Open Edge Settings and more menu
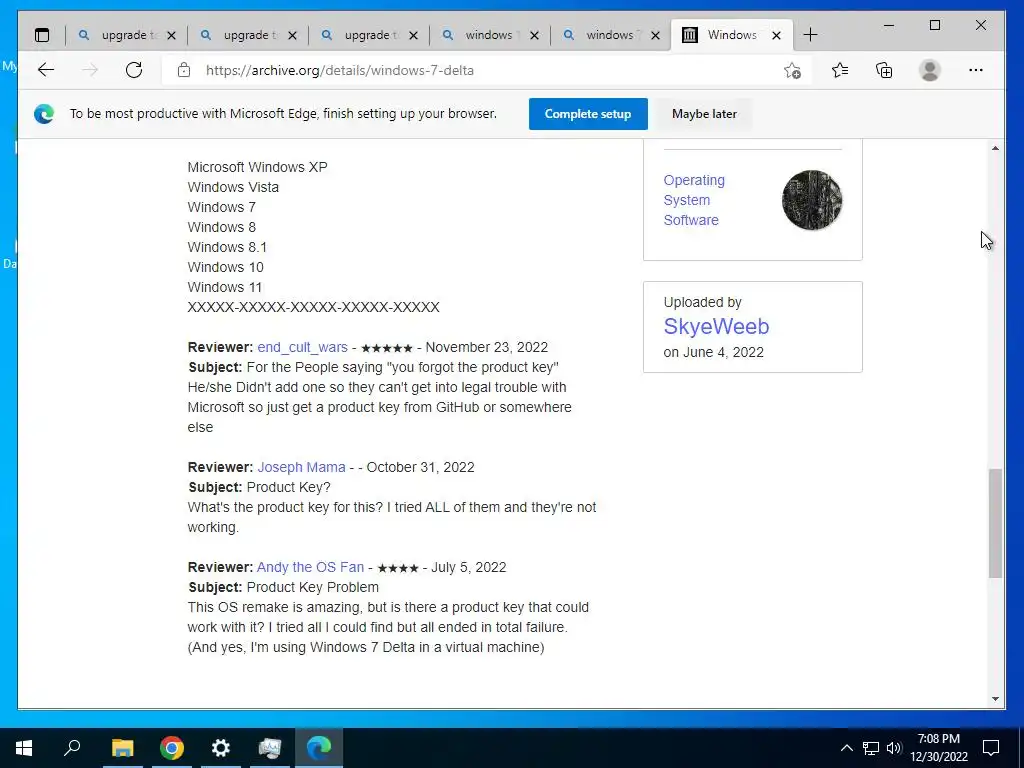1024x768 pixels. pyautogui.click(x=976, y=70)
